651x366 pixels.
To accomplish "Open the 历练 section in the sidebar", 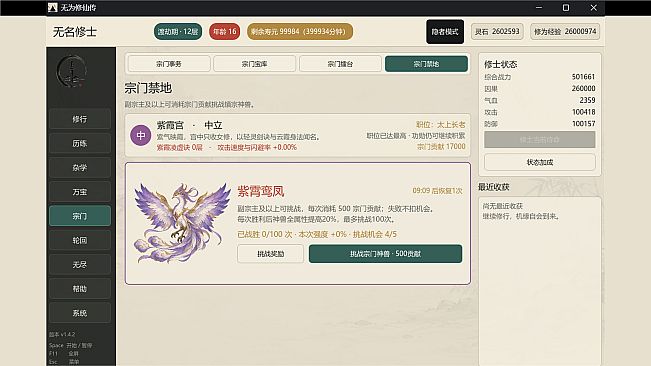I will click(x=80, y=143).
